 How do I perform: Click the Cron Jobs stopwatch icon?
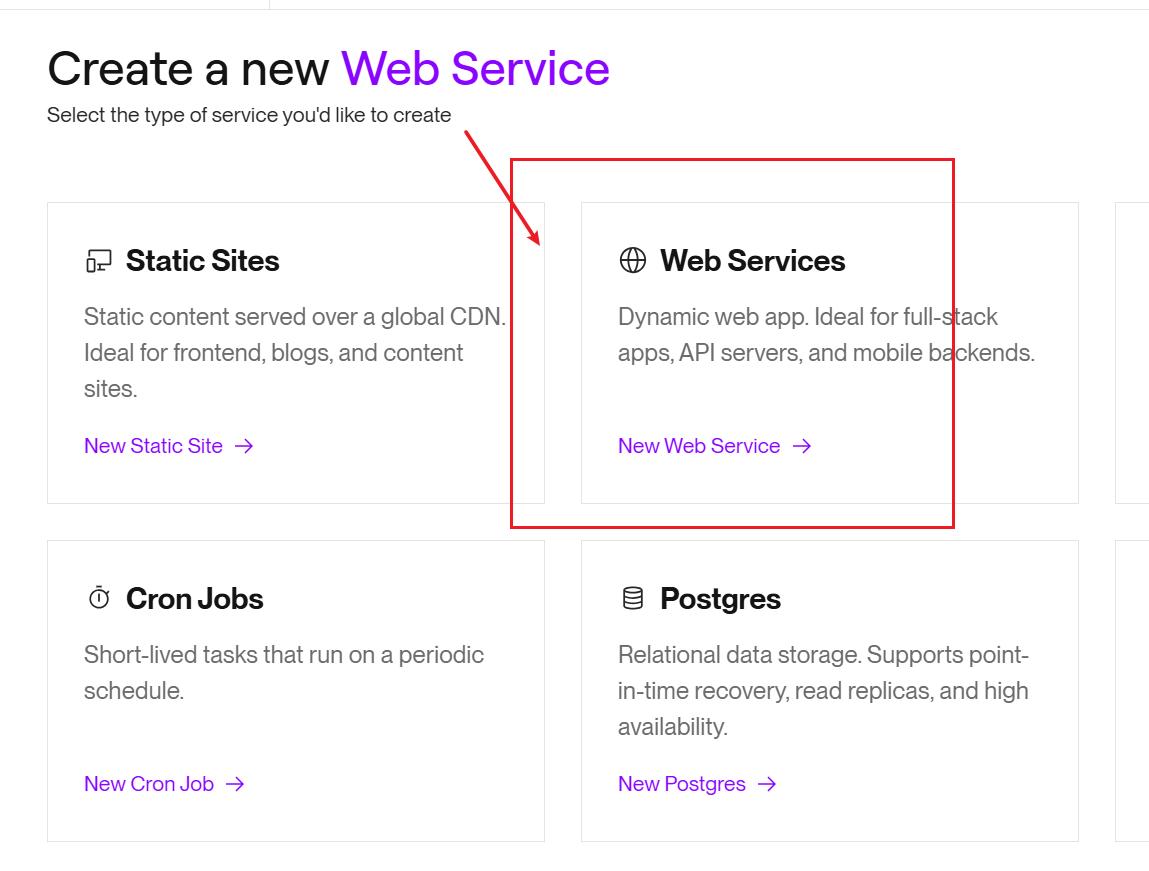click(x=98, y=599)
